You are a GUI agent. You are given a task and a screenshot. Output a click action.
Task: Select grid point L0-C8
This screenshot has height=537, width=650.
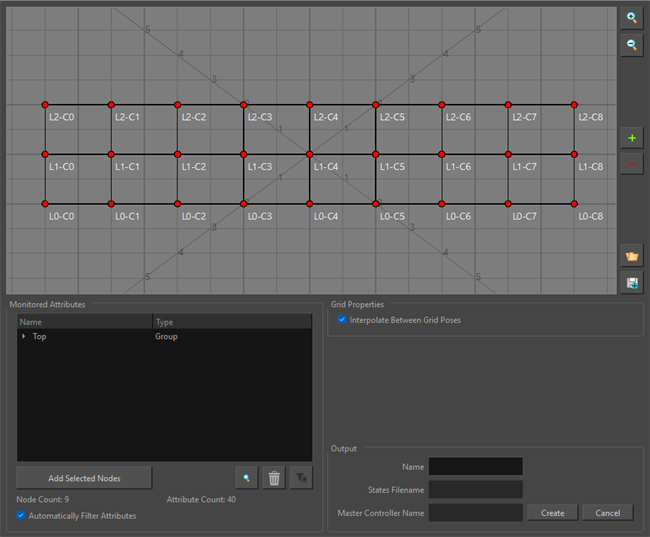(574, 204)
